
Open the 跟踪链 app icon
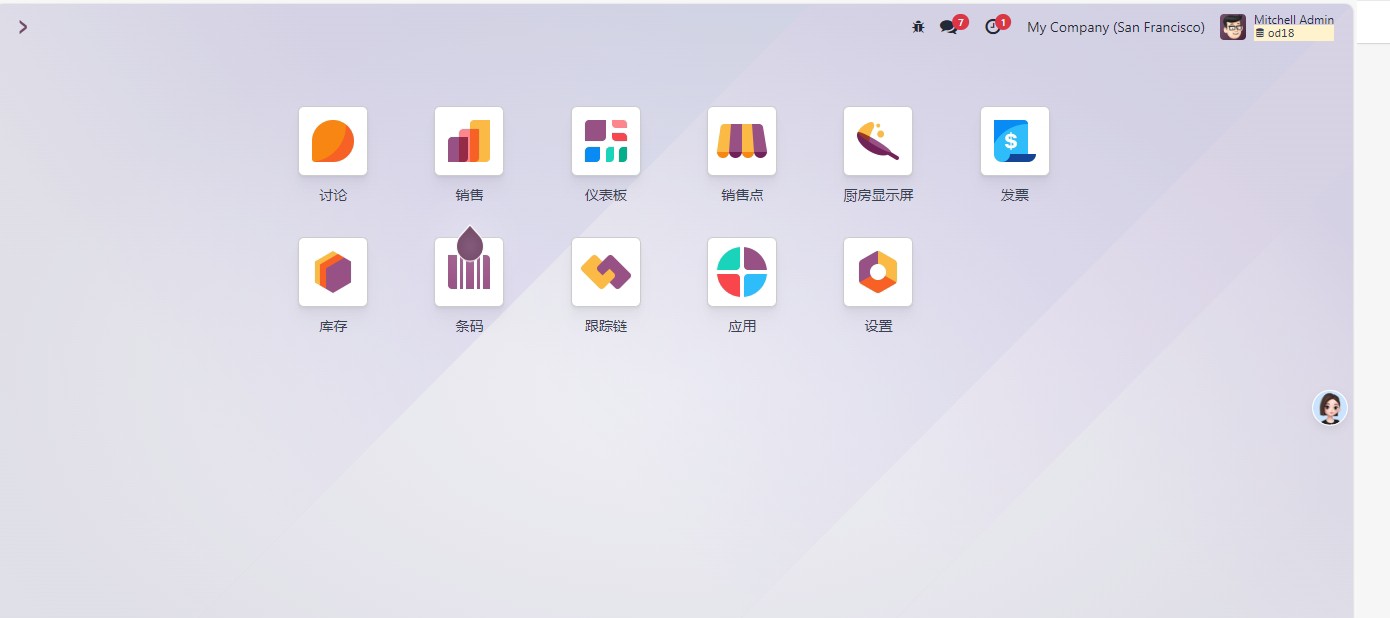pyautogui.click(x=606, y=272)
